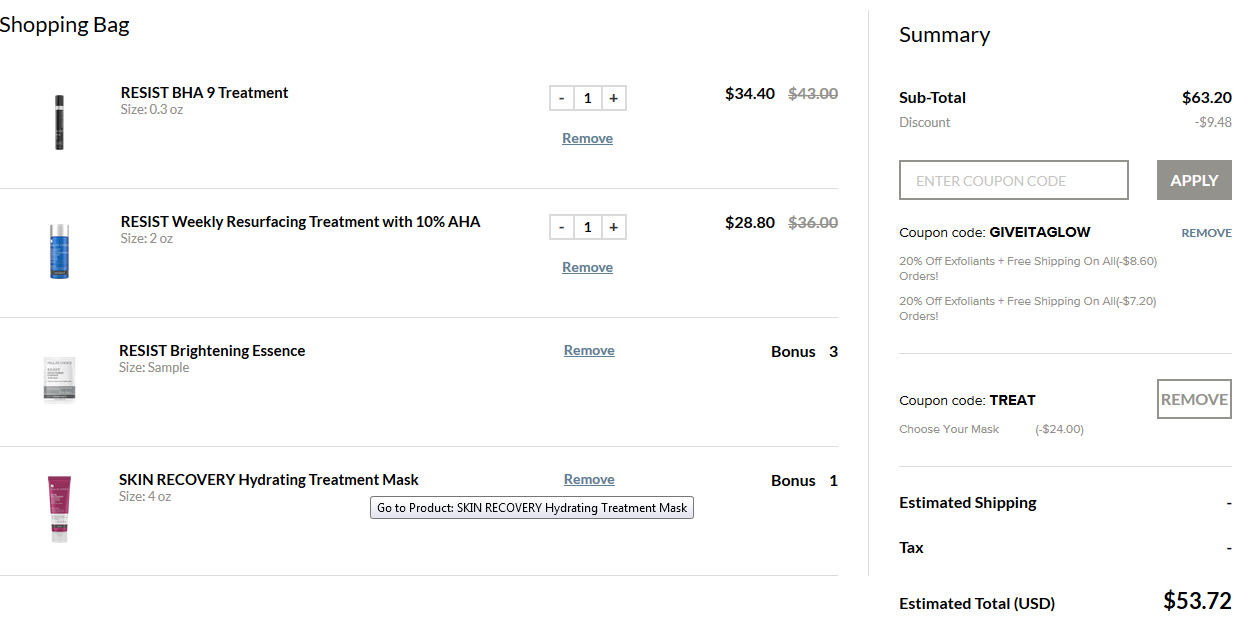Remove SKIN RECOVERY Hydrating Treatment Mask
Screen dimensions: 1252x619
point(589,480)
